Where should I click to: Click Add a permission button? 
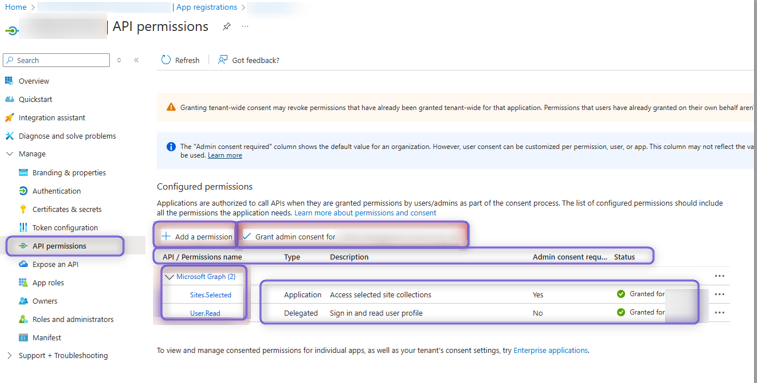[x=197, y=237]
